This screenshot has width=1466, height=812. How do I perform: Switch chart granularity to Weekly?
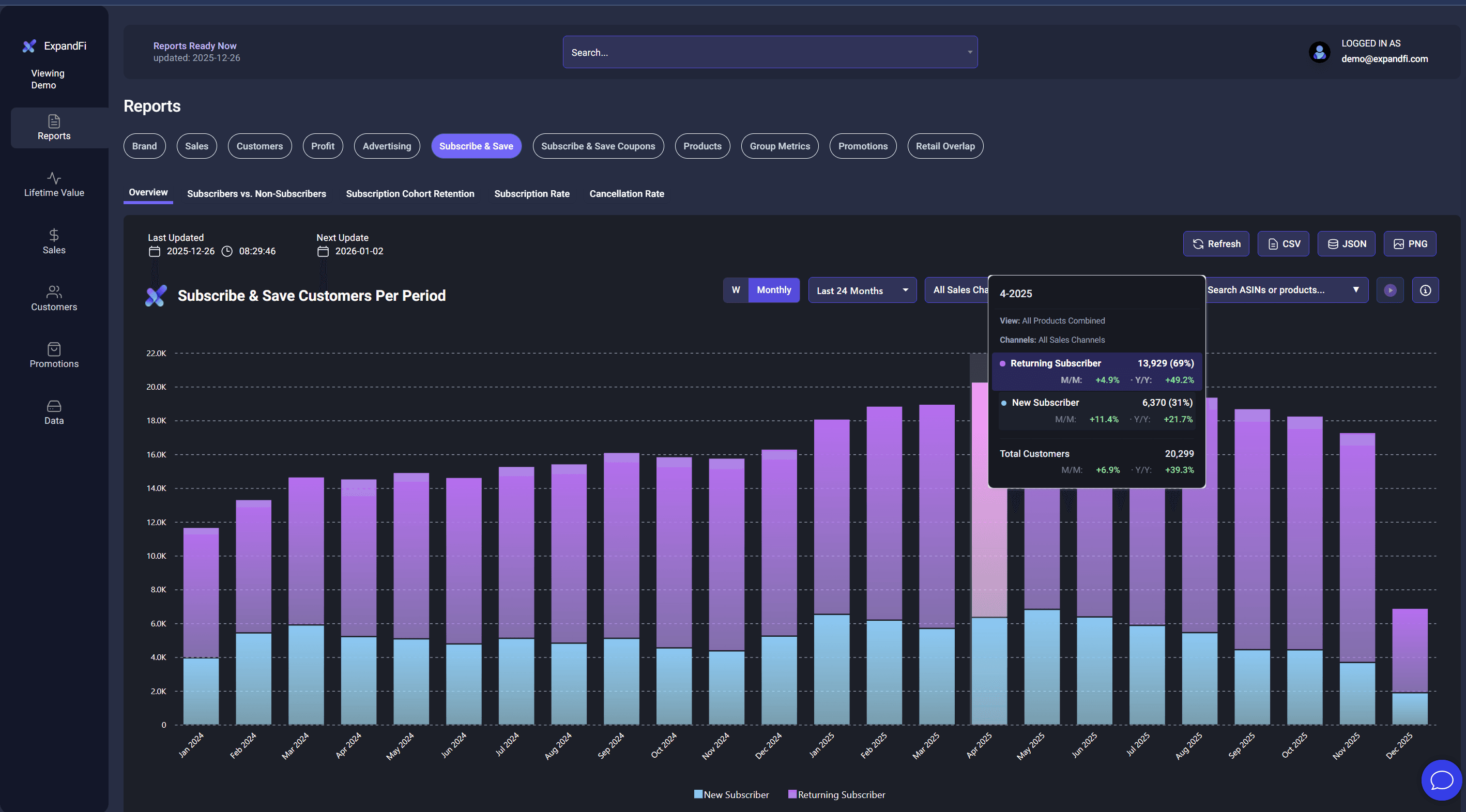[735, 289]
